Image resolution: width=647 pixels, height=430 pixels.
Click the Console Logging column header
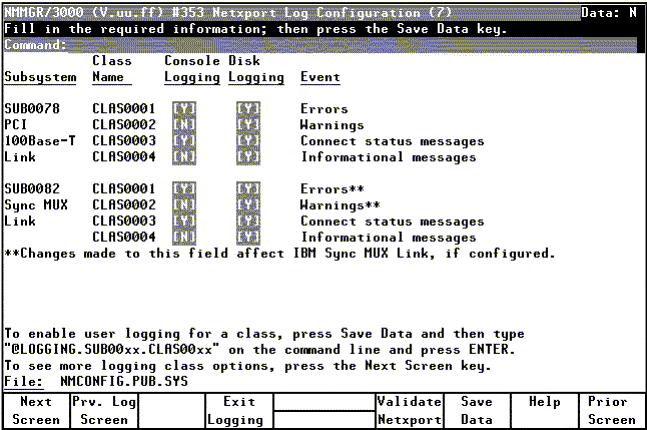pos(192,69)
